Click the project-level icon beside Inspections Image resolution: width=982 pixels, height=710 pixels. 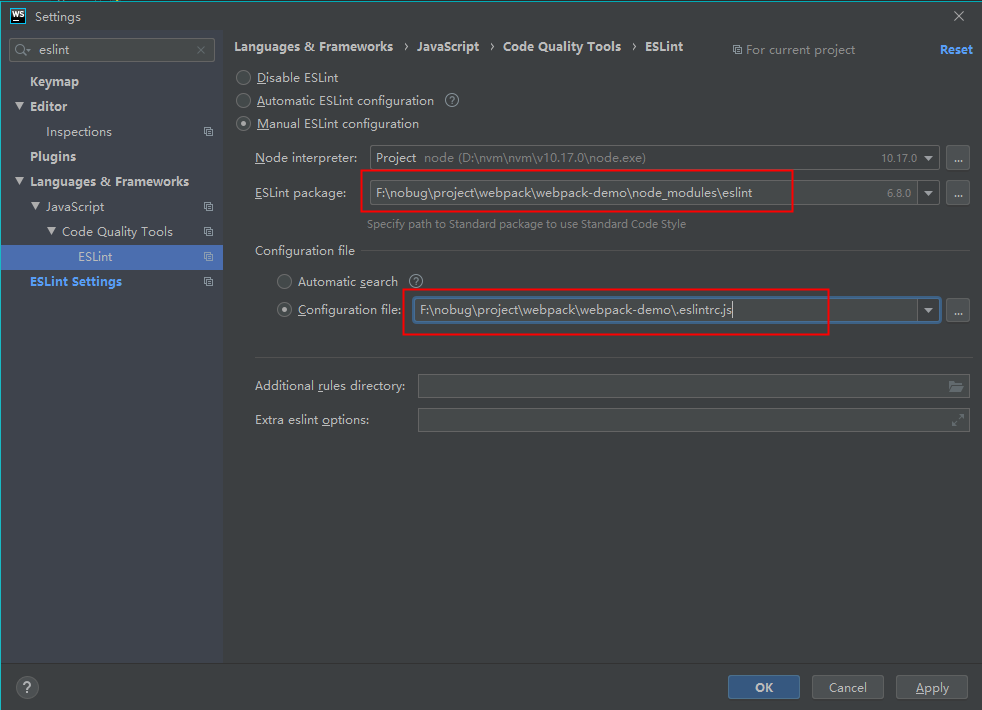pos(209,131)
